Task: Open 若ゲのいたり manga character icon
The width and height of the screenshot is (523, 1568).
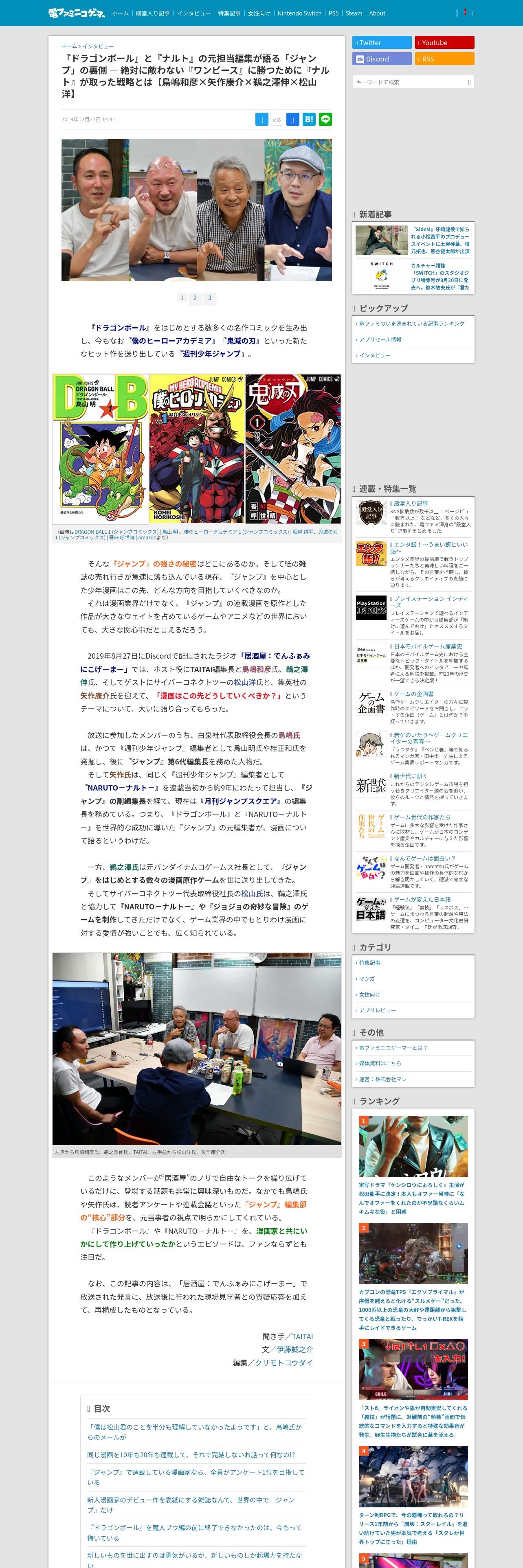Action: pyautogui.click(x=371, y=744)
